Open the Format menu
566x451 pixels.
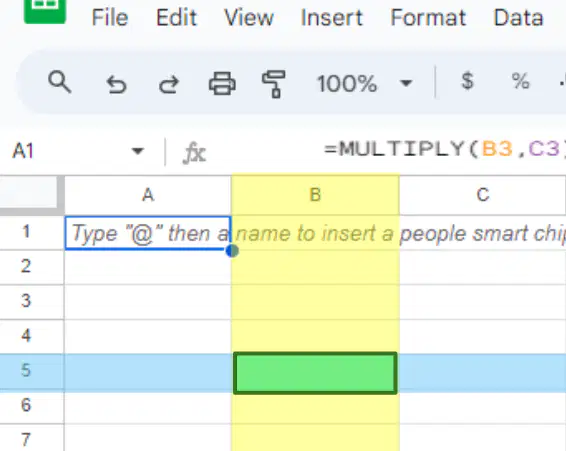tap(428, 18)
